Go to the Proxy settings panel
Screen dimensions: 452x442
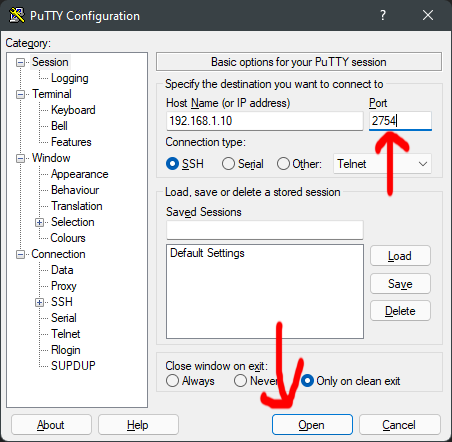(64, 286)
